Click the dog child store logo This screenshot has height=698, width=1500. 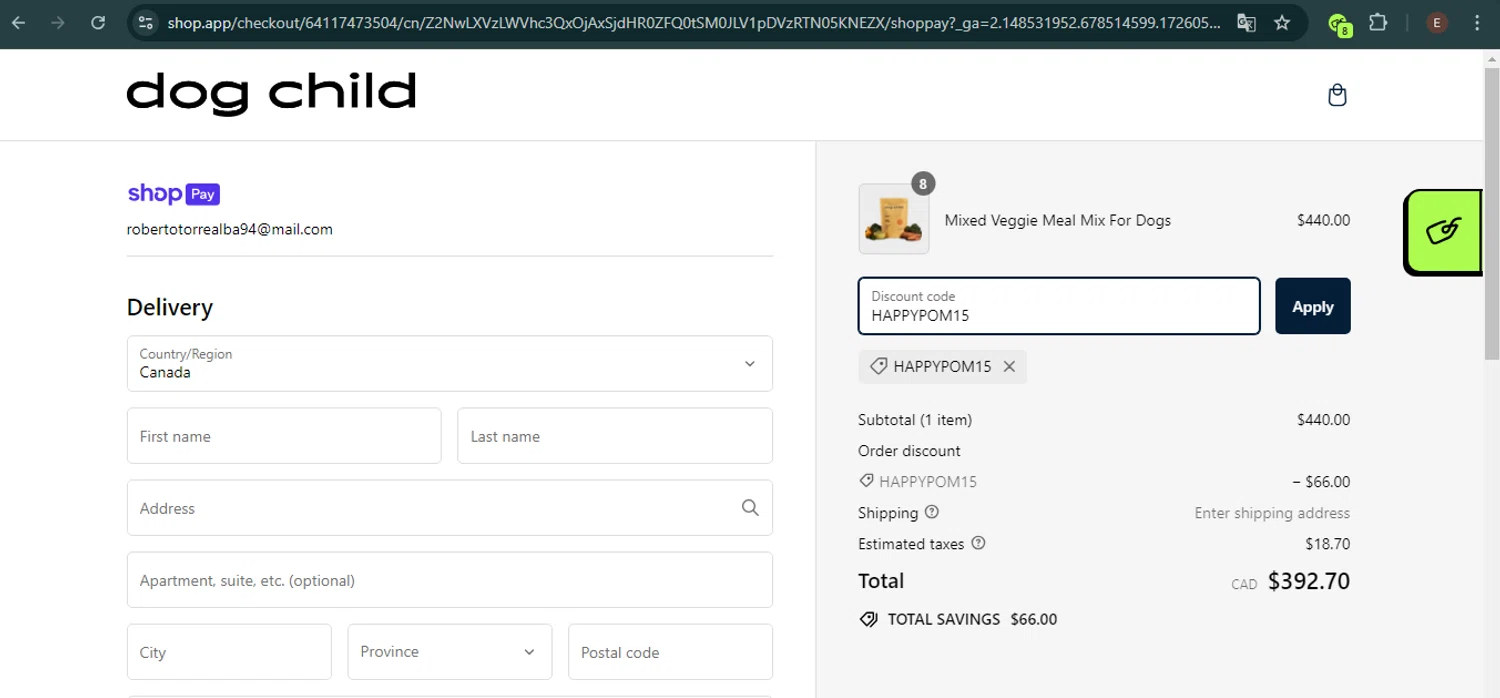point(271,95)
